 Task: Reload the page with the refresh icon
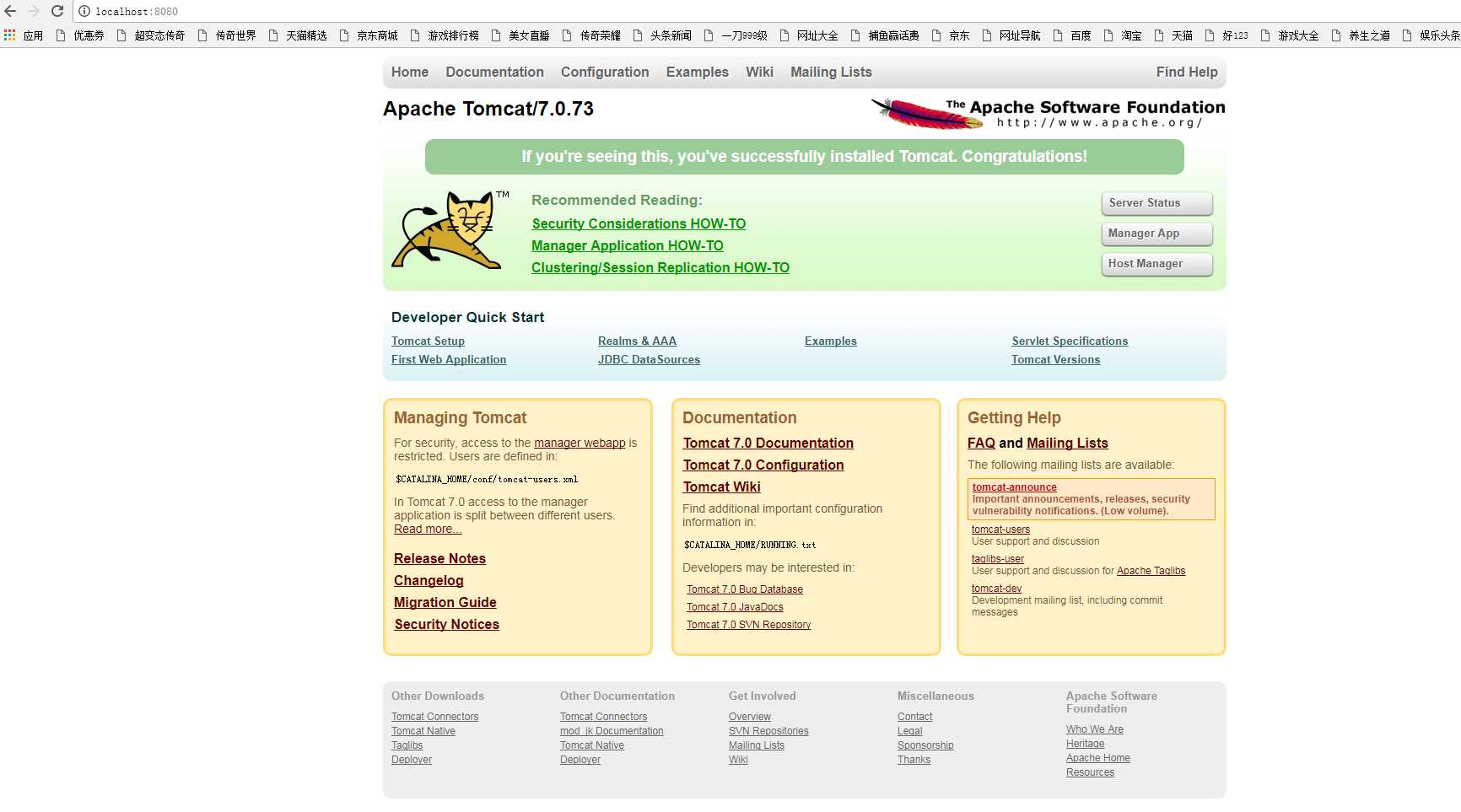57,11
